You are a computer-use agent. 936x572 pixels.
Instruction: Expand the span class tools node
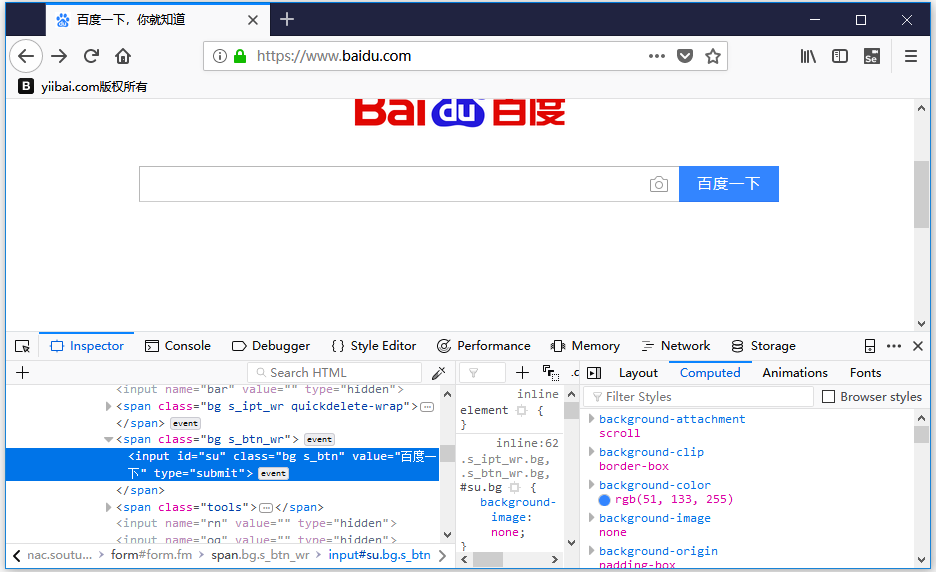pyautogui.click(x=108, y=508)
